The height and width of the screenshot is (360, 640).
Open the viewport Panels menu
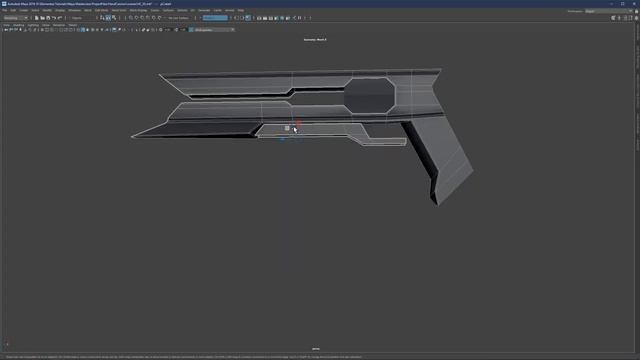[73, 25]
